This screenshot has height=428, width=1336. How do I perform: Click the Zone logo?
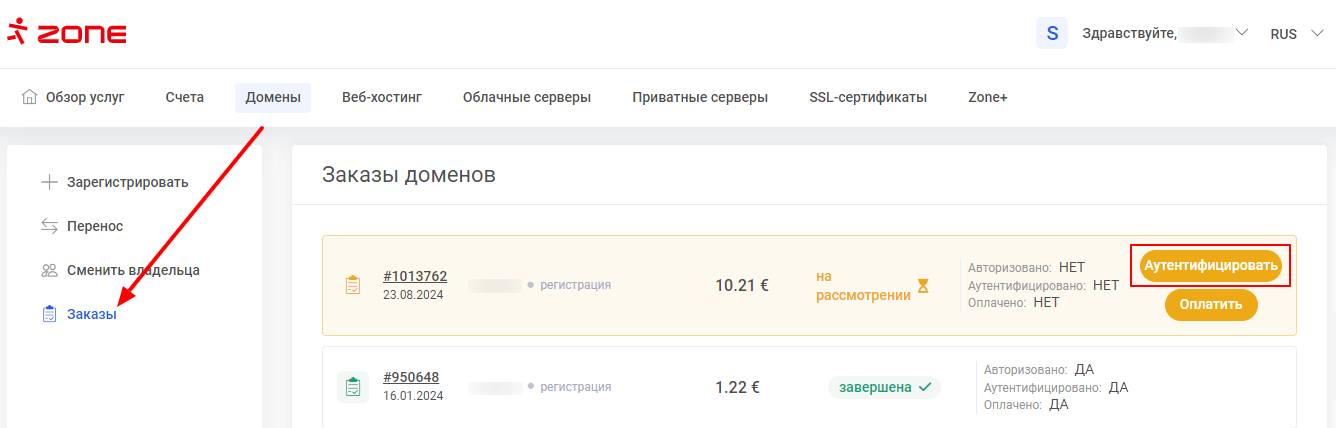click(67, 34)
